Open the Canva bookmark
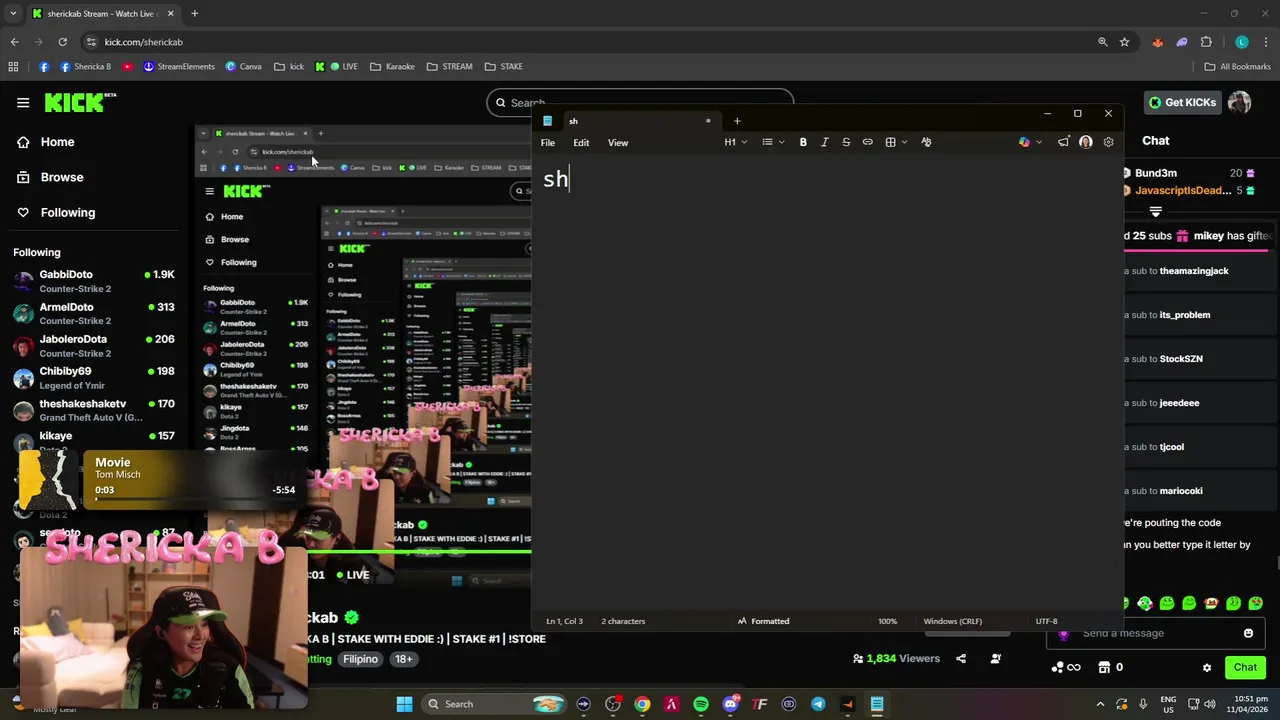 (244, 66)
